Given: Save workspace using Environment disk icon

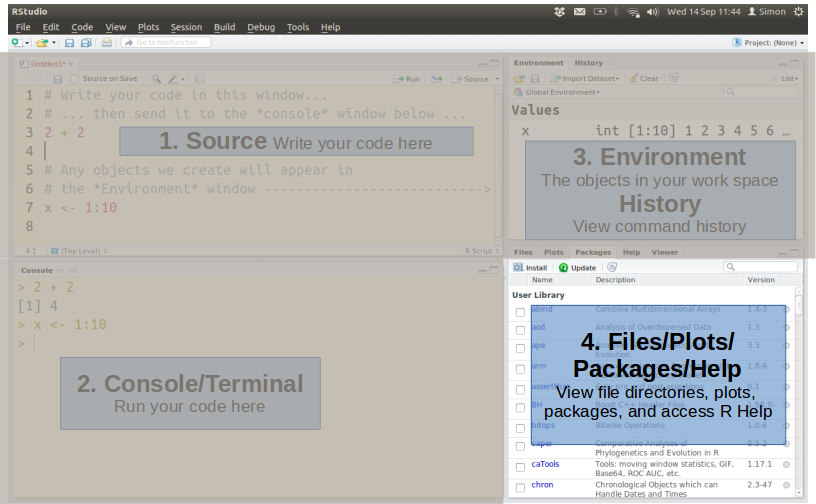Looking at the screenshot, I should (534, 78).
